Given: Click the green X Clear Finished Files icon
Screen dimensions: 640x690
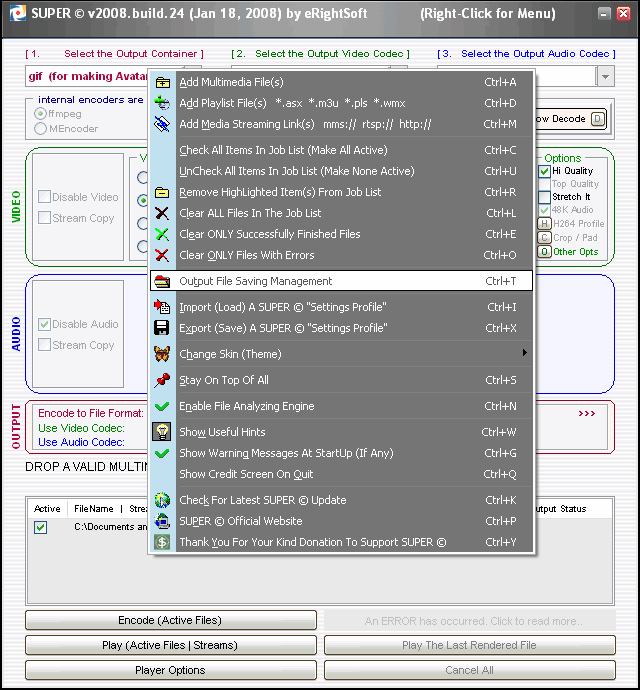Looking at the screenshot, I should point(162,234).
